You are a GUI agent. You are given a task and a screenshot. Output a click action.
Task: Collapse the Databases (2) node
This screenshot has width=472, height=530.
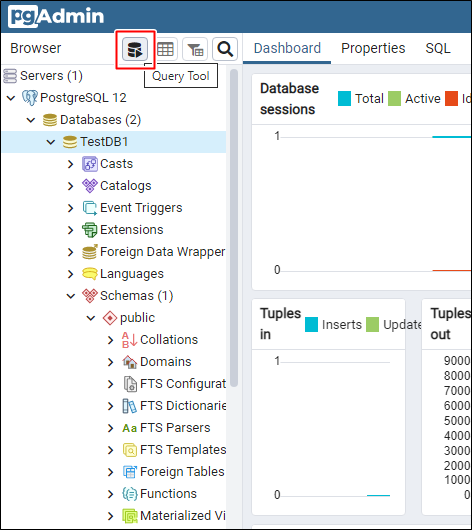click(x=31, y=120)
